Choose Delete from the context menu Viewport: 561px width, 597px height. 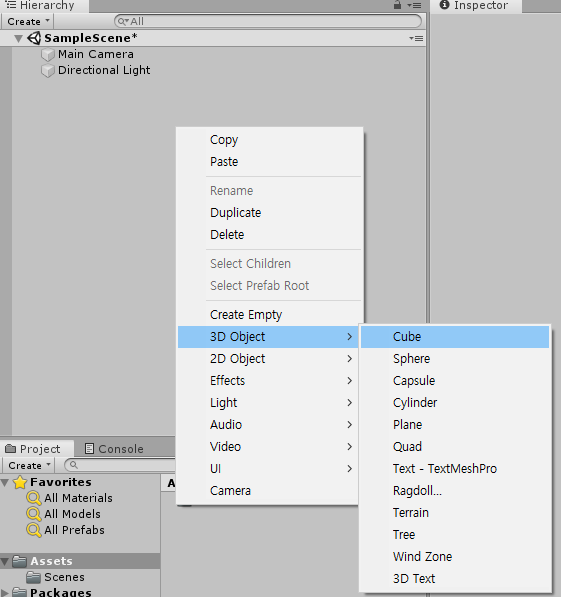270,235
